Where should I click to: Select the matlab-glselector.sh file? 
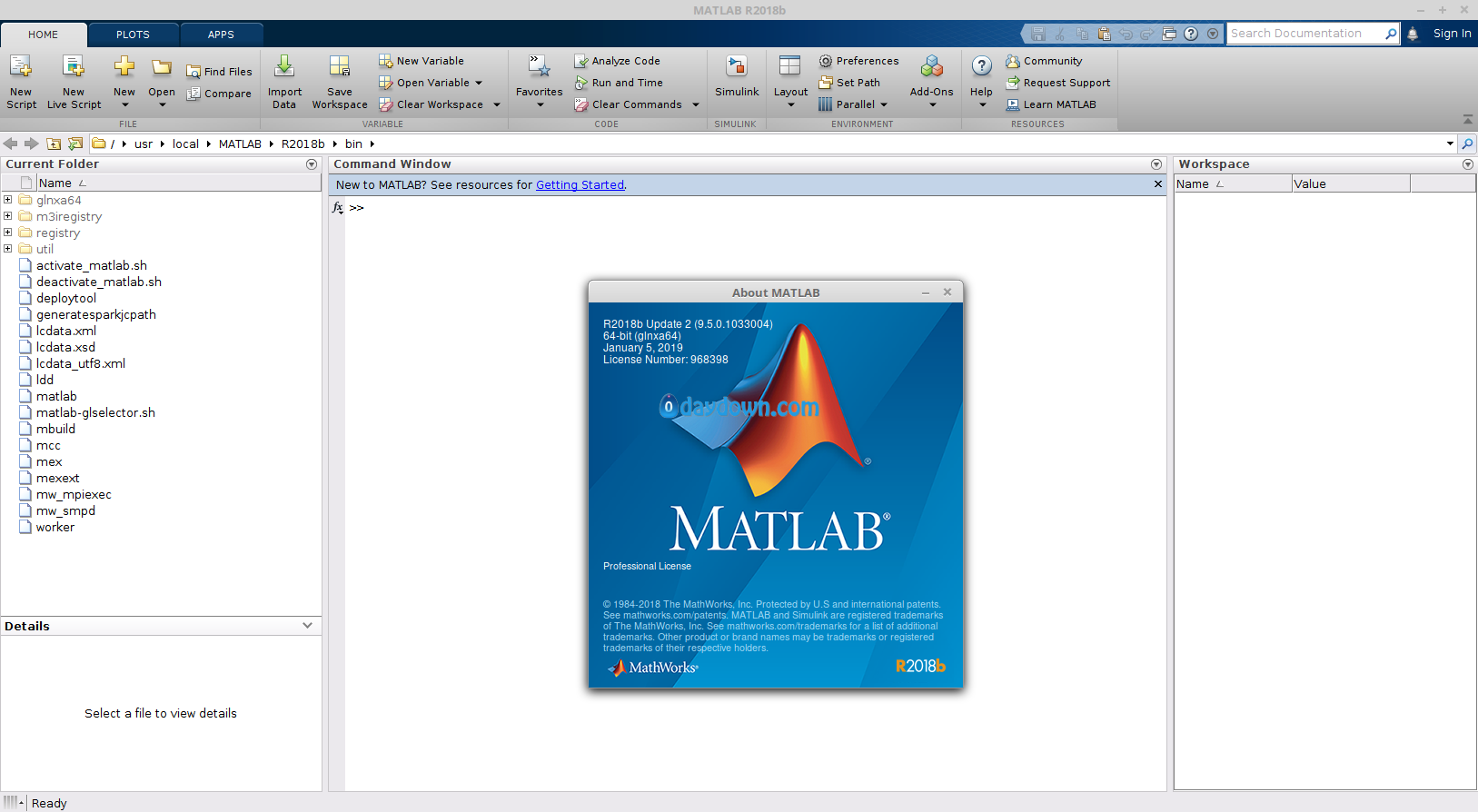click(95, 413)
